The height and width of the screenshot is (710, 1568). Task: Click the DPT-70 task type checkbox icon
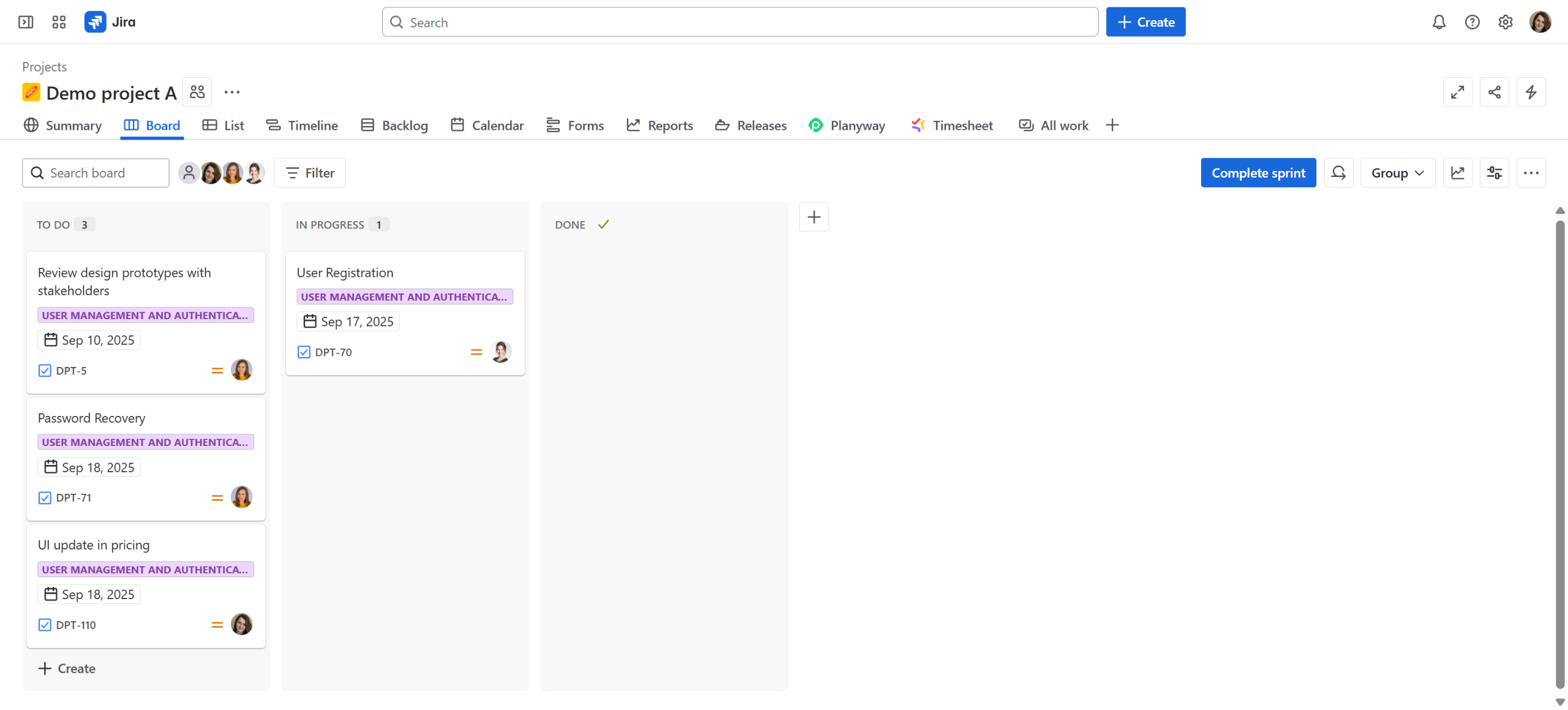click(x=304, y=352)
